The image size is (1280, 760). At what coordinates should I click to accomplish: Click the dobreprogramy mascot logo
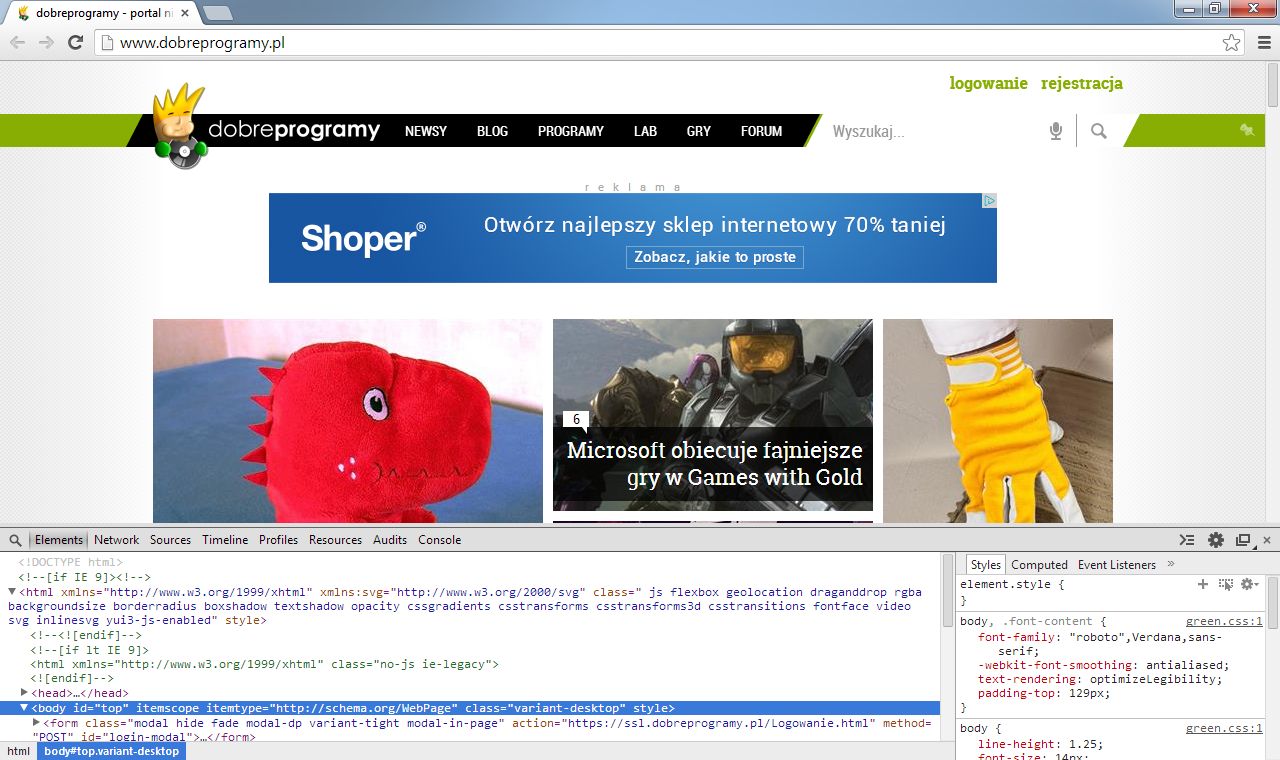click(180, 126)
